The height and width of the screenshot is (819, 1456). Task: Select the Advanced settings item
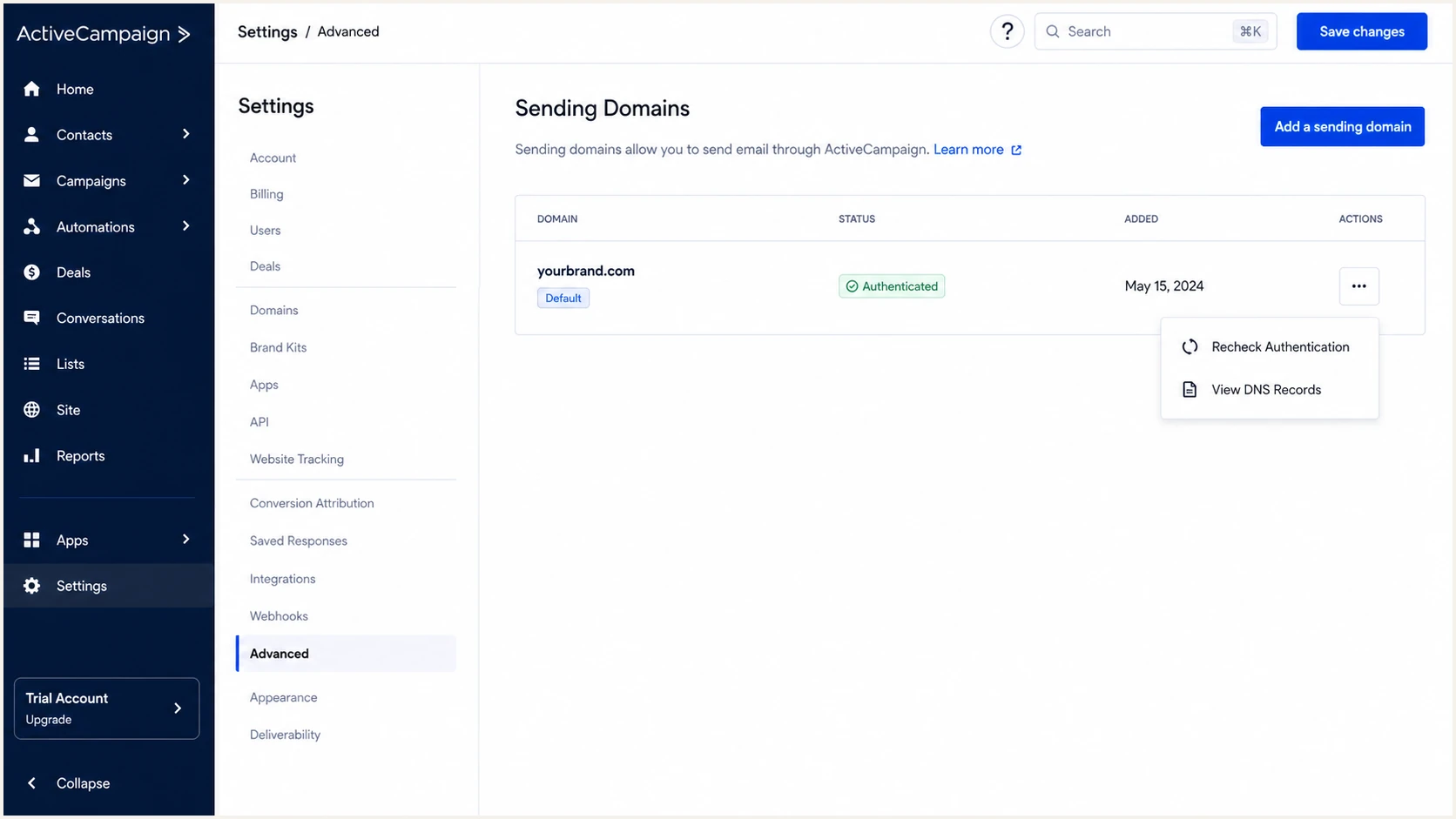pyautogui.click(x=346, y=654)
